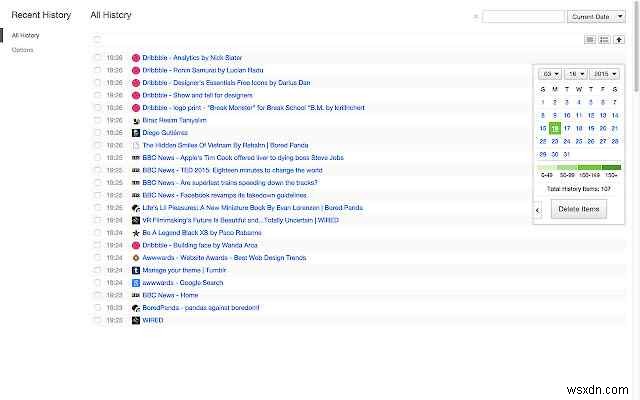Click Google favicon beside awwwards Google Search

click(136, 283)
